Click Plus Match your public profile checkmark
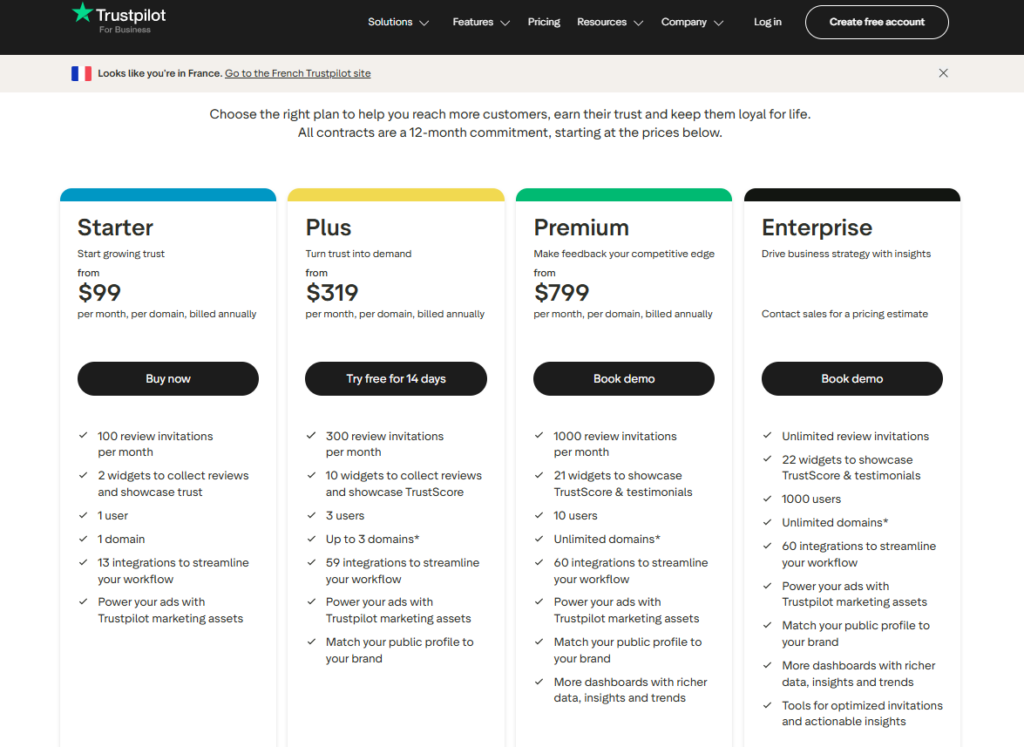The width and height of the screenshot is (1024, 747). (x=312, y=642)
